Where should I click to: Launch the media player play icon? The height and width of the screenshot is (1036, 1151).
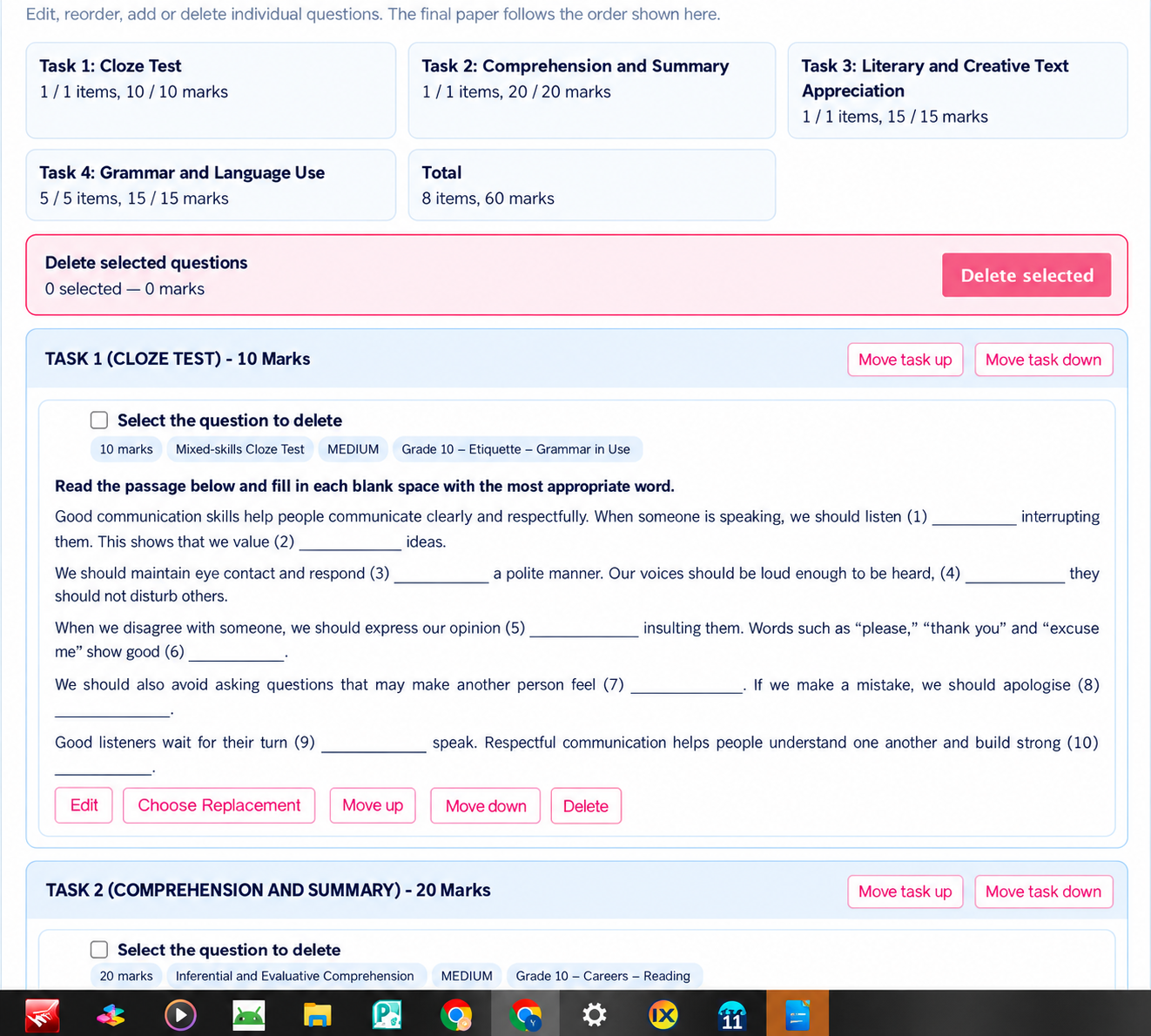click(180, 1015)
